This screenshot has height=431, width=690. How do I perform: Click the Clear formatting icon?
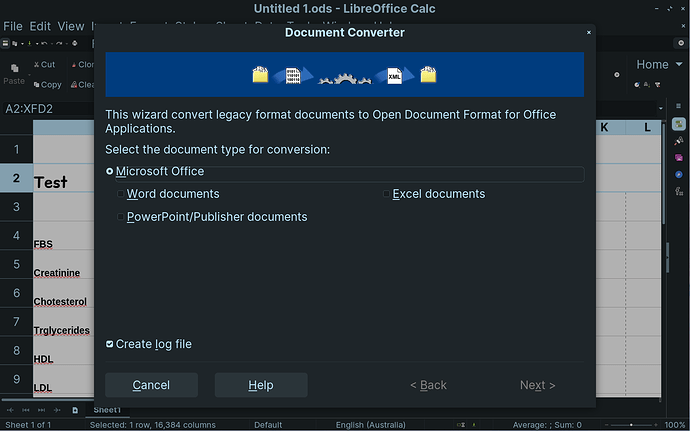pyautogui.click(x=74, y=85)
